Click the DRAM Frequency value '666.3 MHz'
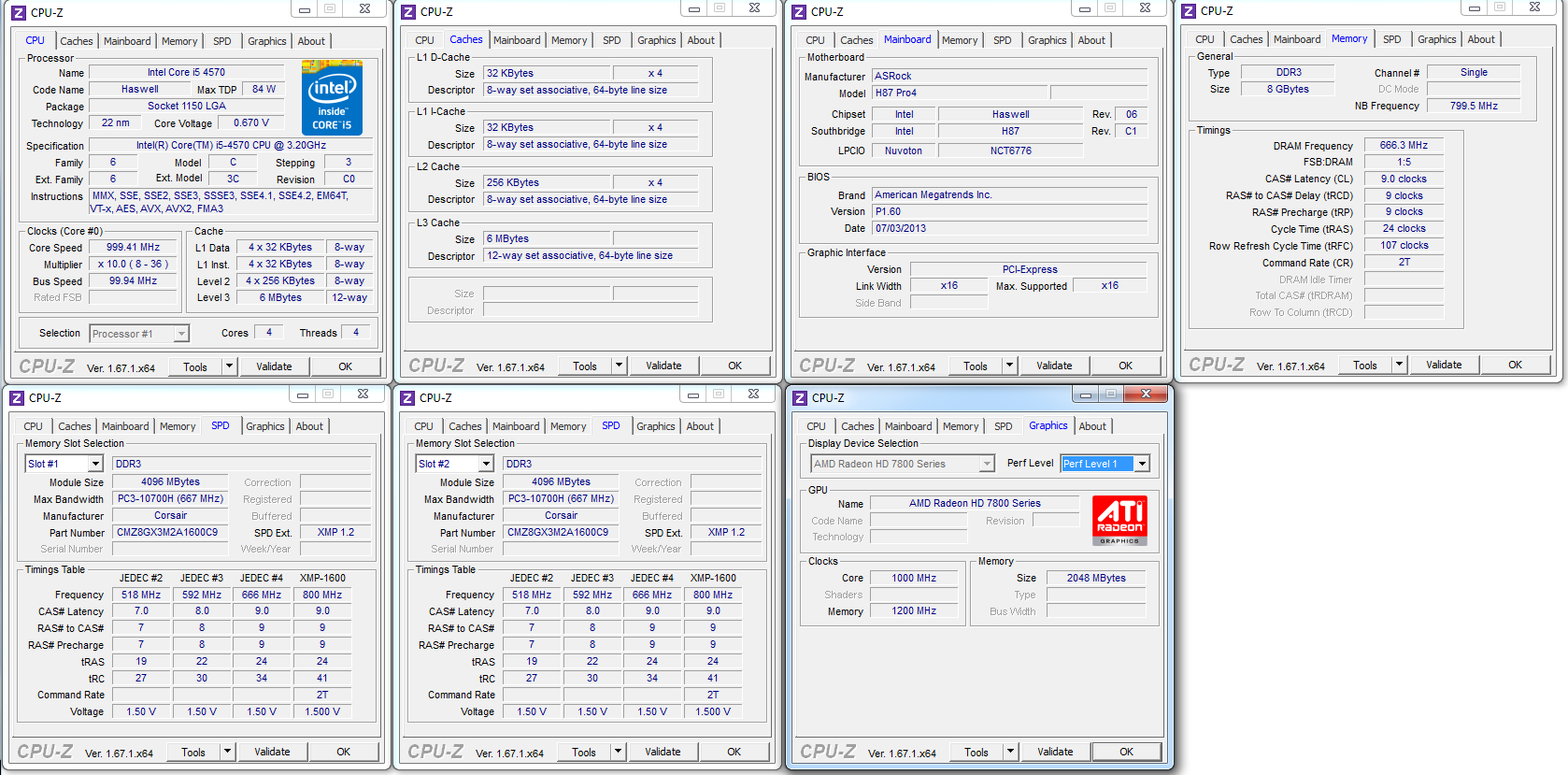Viewport: 1568px width, 775px height. [x=1404, y=146]
